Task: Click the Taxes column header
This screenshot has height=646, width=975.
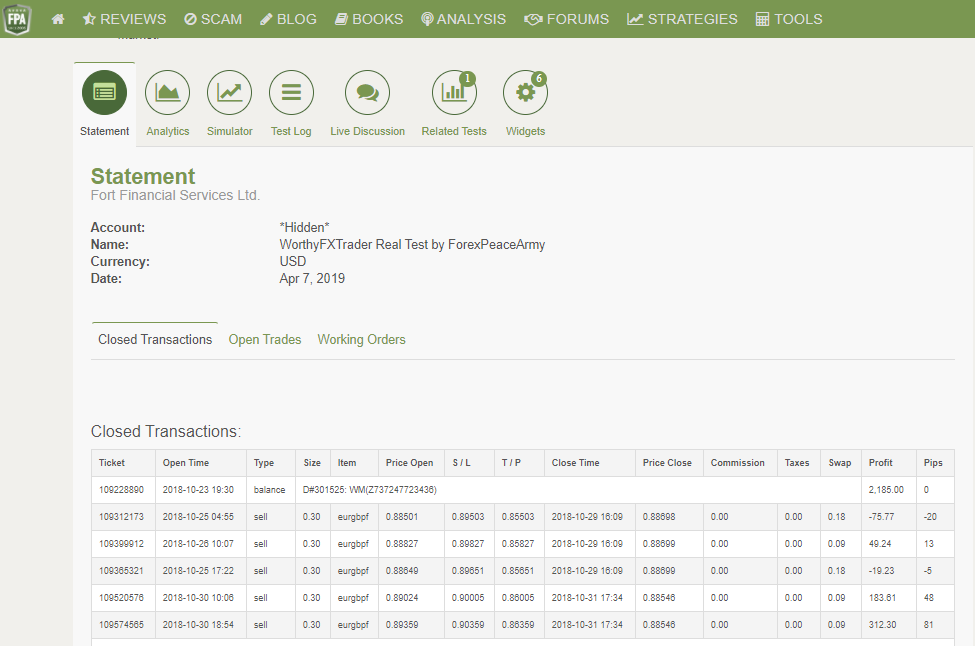Action: tap(797, 463)
